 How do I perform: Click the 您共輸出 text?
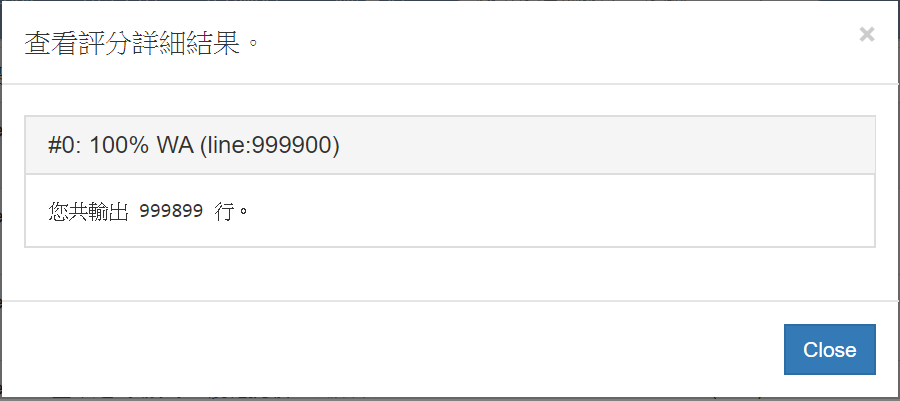(88, 212)
